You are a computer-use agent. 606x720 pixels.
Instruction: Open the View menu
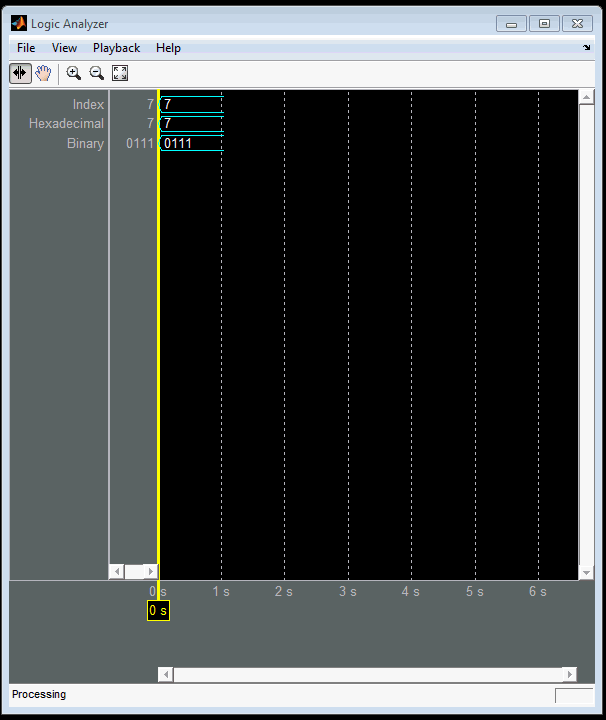pos(64,48)
